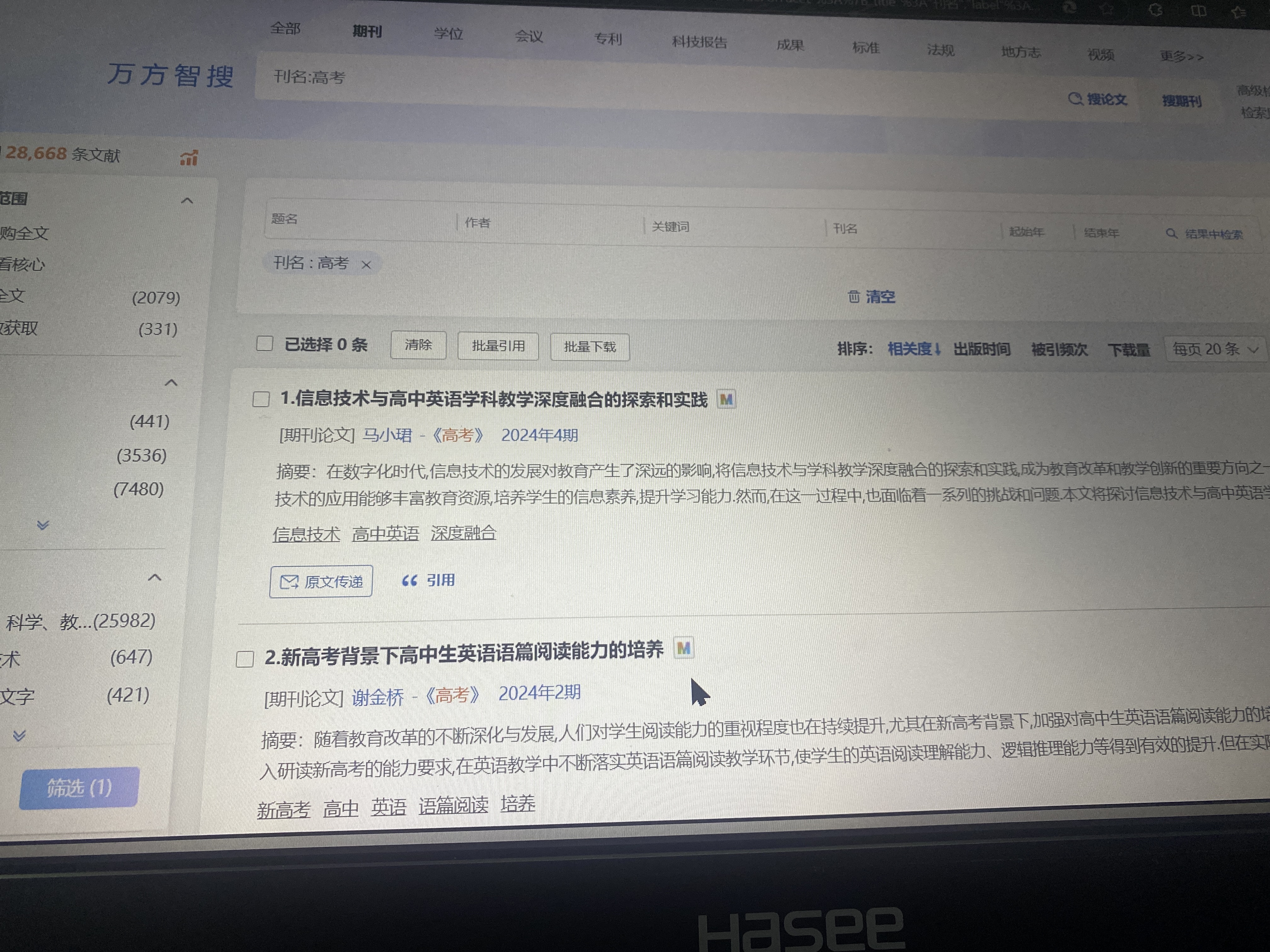The image size is (1270, 952).
Task: Open author link 马小珺
Action: (x=387, y=435)
